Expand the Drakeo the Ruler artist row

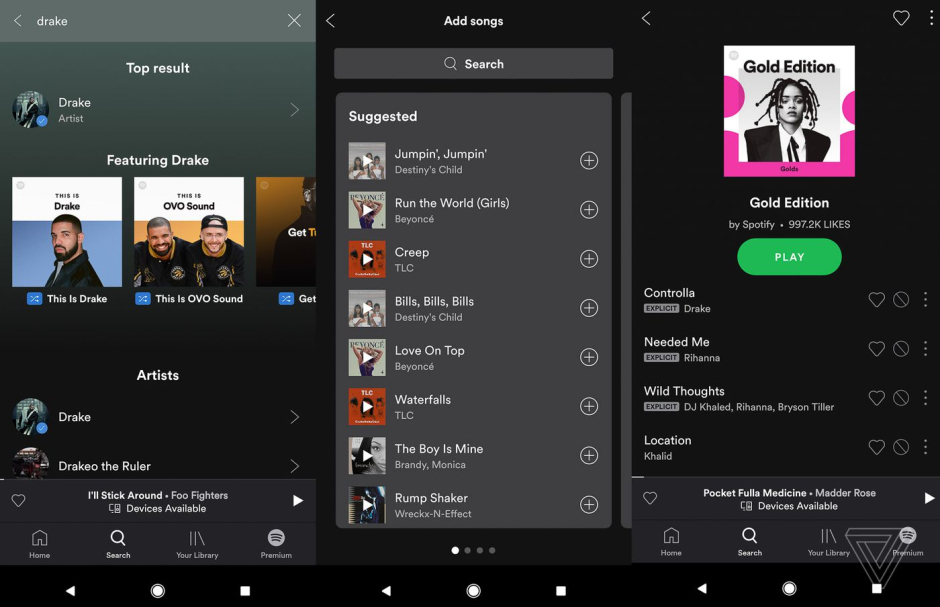click(294, 466)
